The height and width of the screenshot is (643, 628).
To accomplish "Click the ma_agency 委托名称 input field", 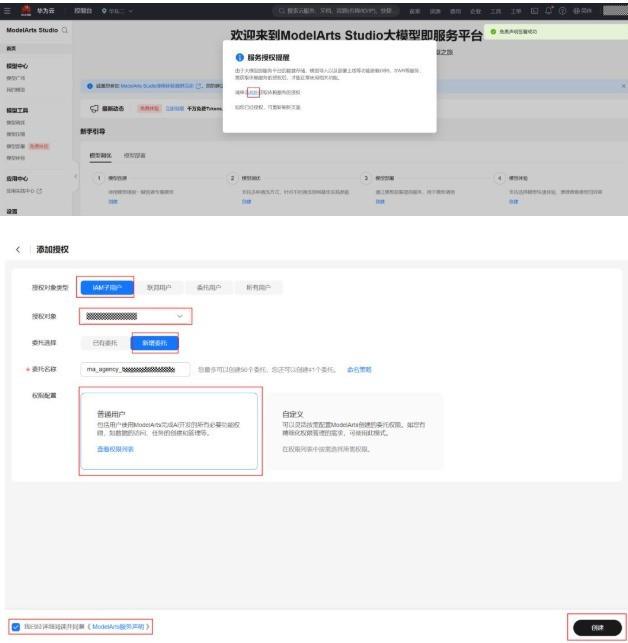I will pyautogui.click(x=135, y=369).
